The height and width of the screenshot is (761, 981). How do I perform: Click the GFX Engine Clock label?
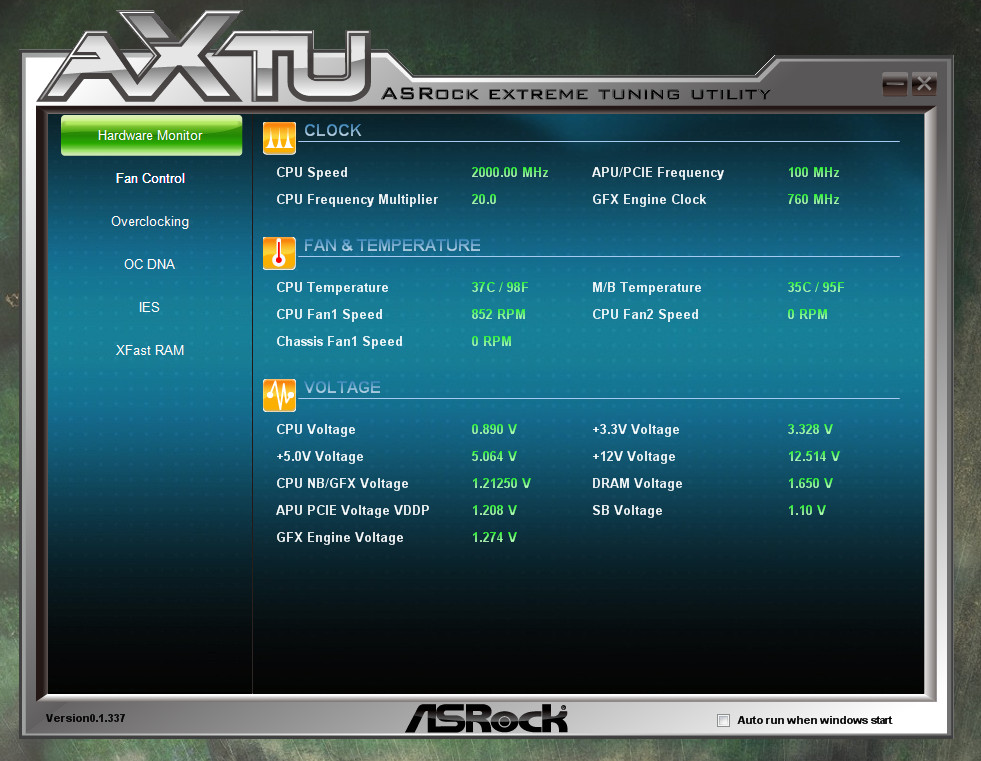tap(649, 199)
